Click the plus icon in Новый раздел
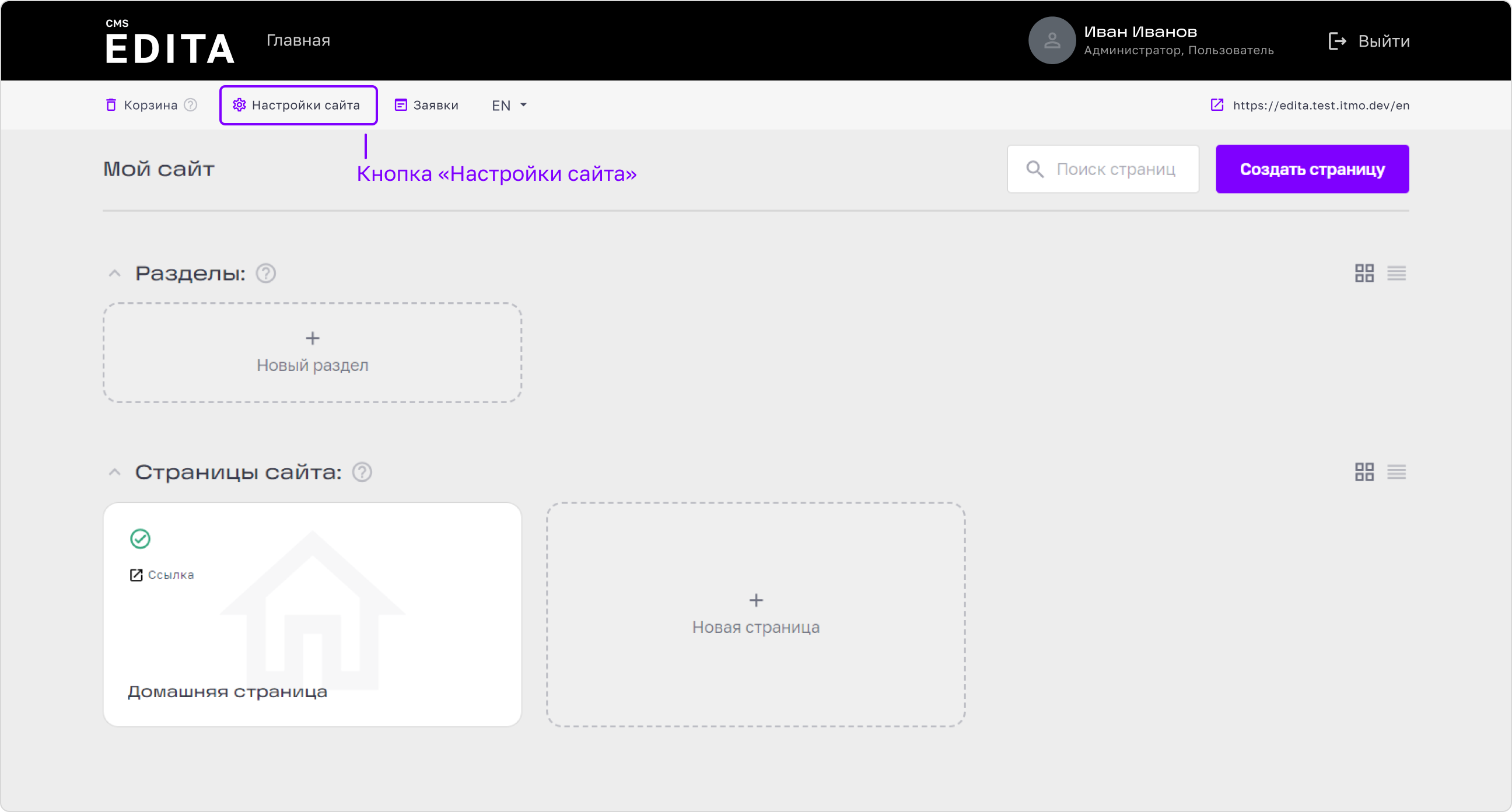This screenshot has width=1512, height=812. point(313,338)
